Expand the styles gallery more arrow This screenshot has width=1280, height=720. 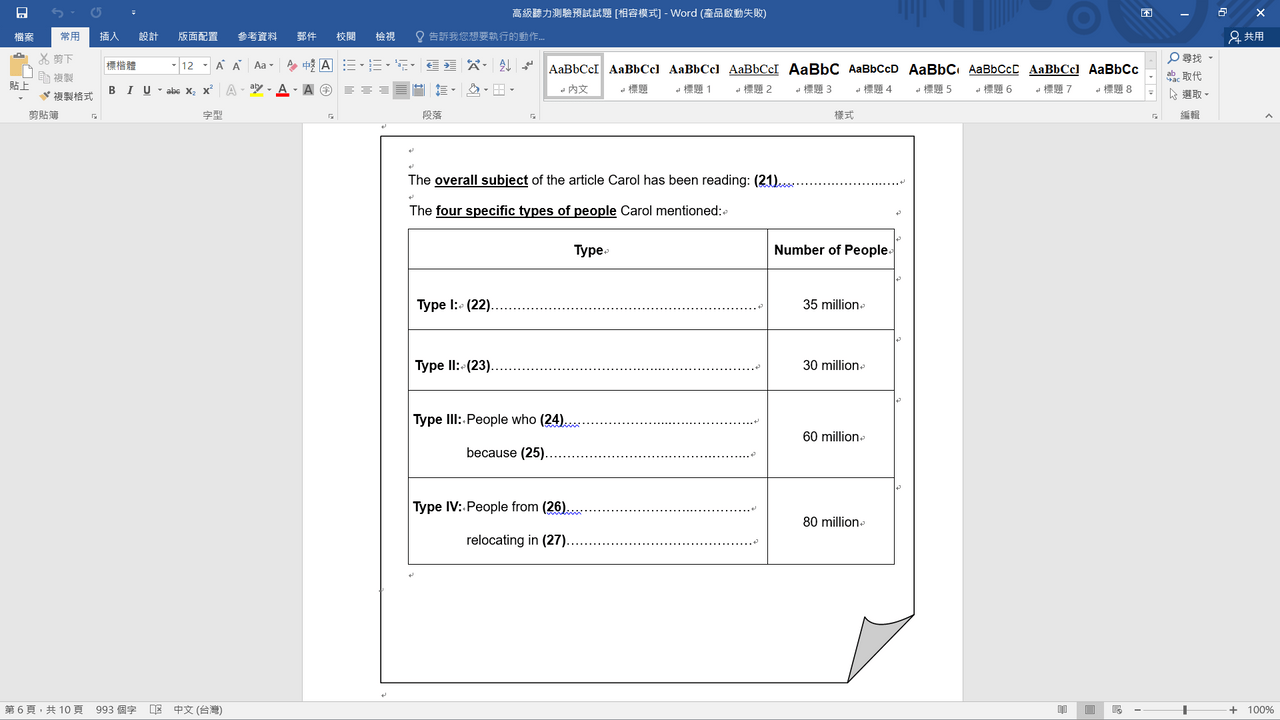point(1151,94)
